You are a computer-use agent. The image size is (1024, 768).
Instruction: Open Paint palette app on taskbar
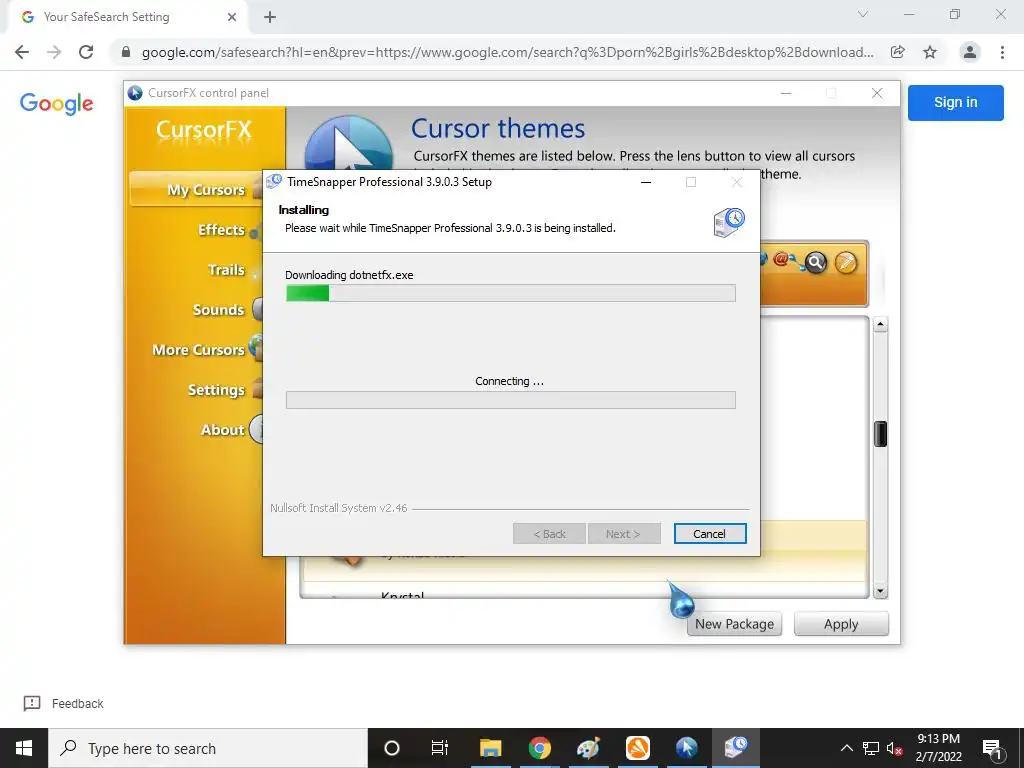tap(588, 748)
